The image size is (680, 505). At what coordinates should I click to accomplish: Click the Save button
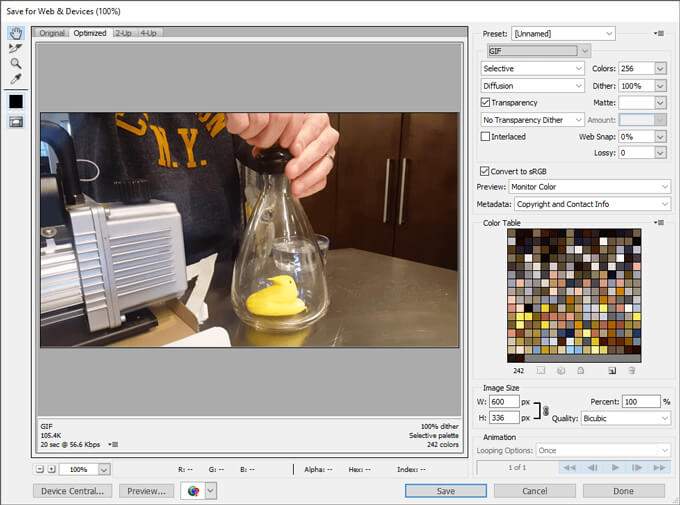pos(445,491)
